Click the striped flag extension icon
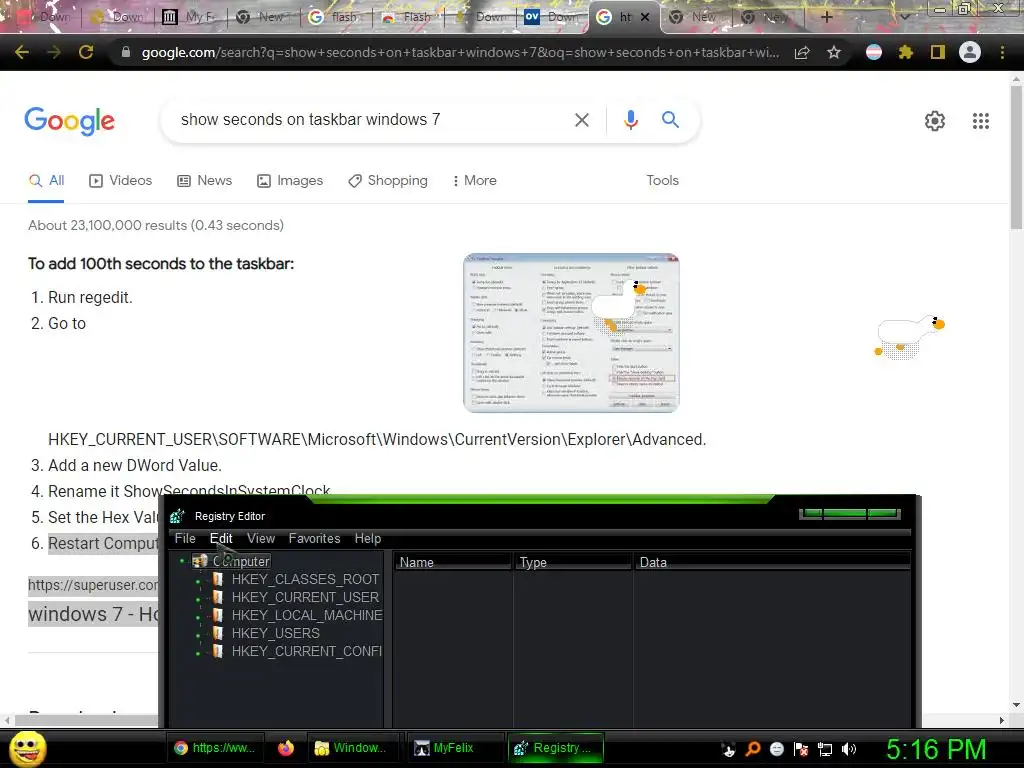 pyautogui.click(x=874, y=52)
